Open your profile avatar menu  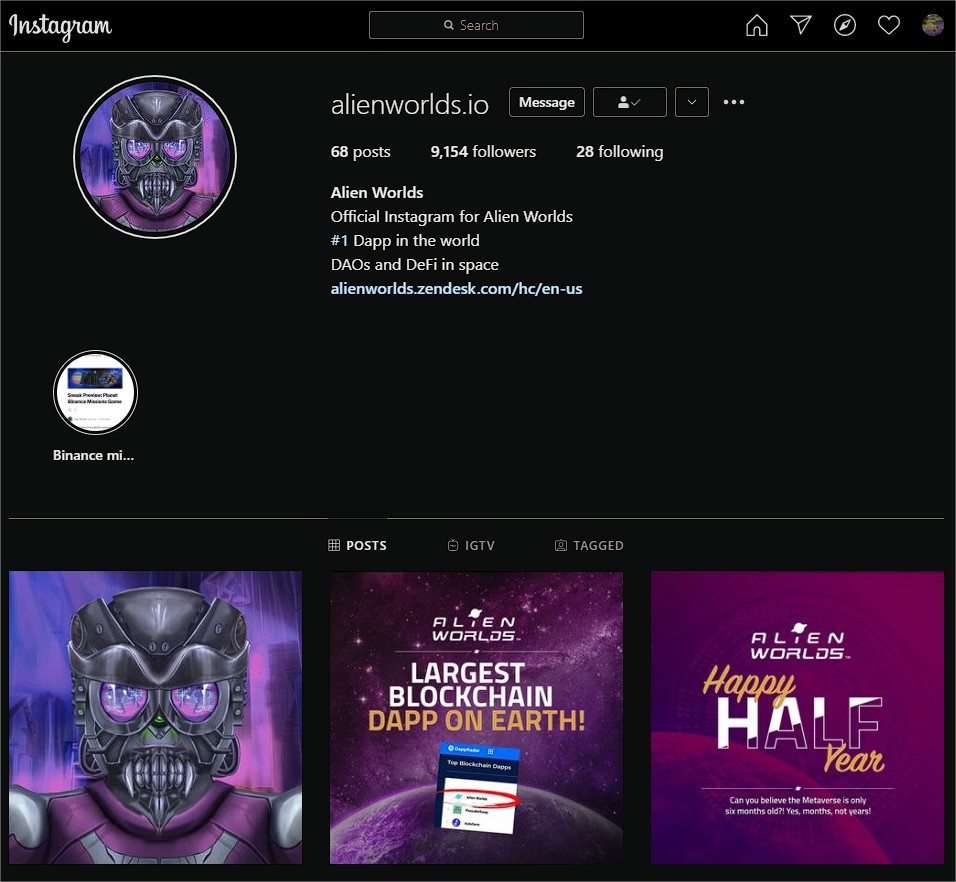932,25
